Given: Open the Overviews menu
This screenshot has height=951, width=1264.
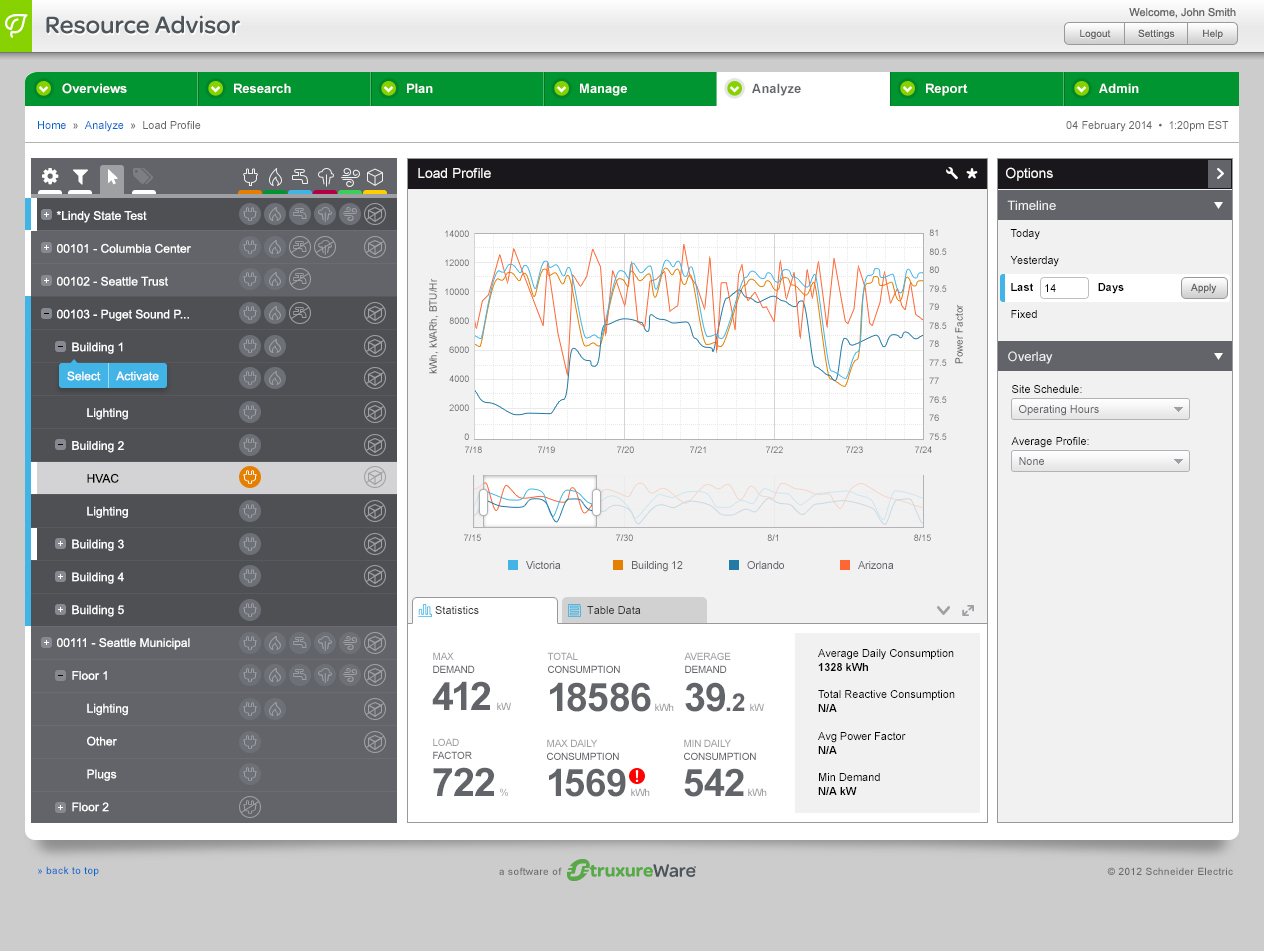Looking at the screenshot, I should point(111,89).
